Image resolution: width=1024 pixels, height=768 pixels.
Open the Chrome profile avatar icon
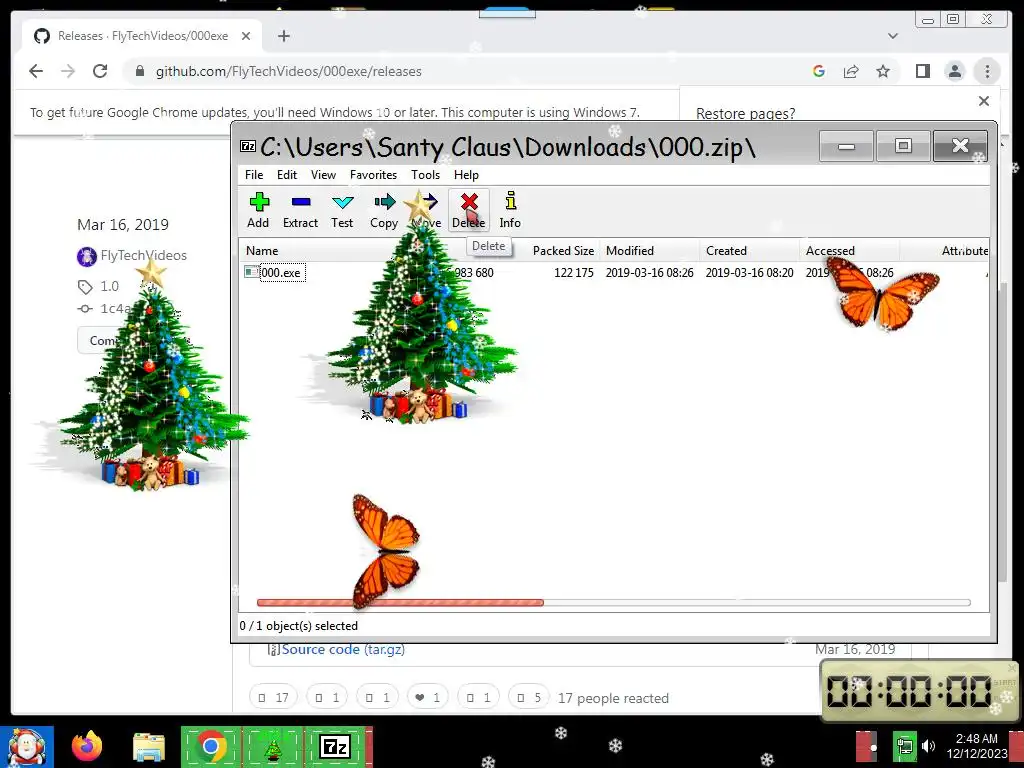[955, 71]
